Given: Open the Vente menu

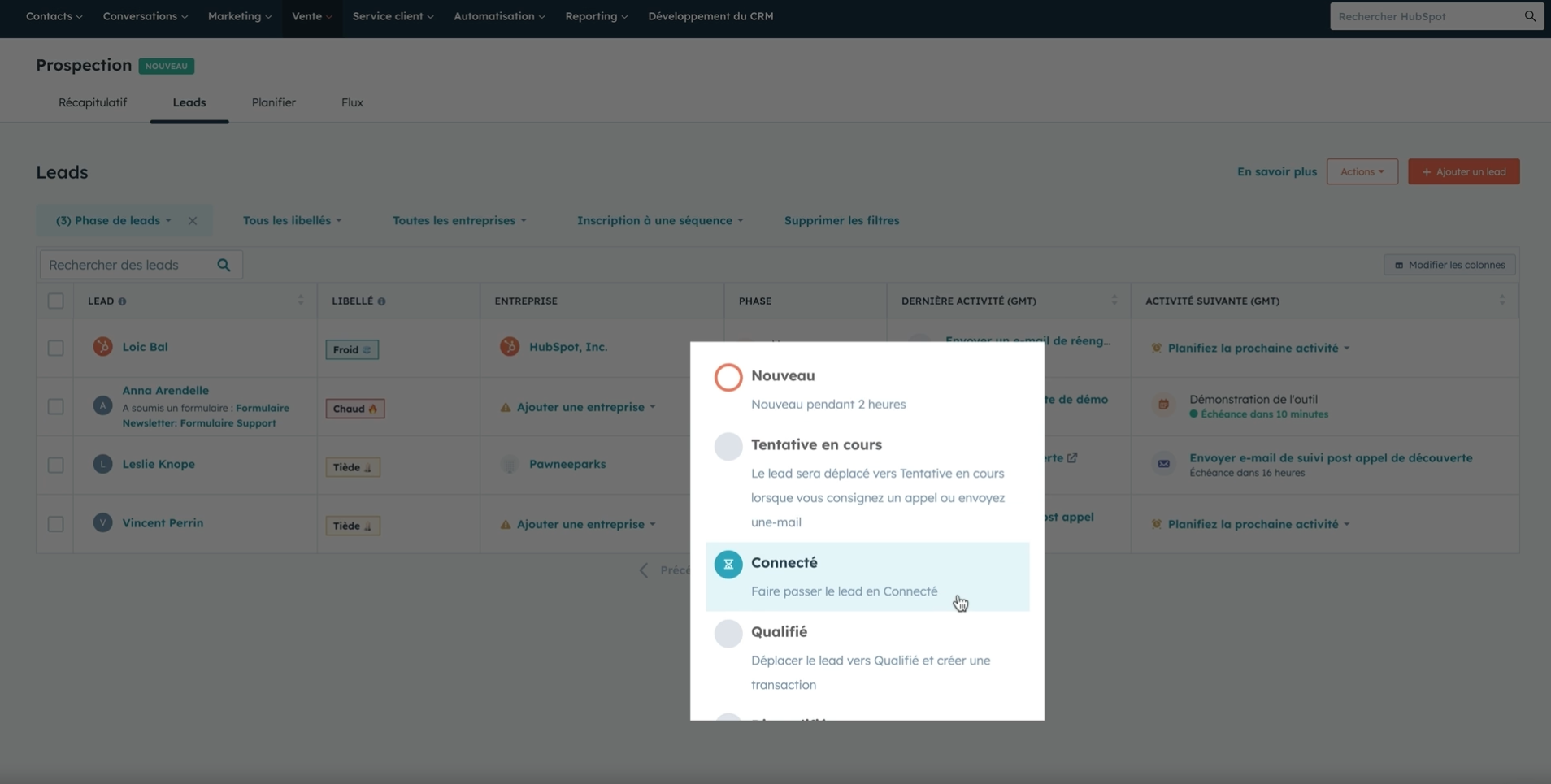Looking at the screenshot, I should coord(311,16).
